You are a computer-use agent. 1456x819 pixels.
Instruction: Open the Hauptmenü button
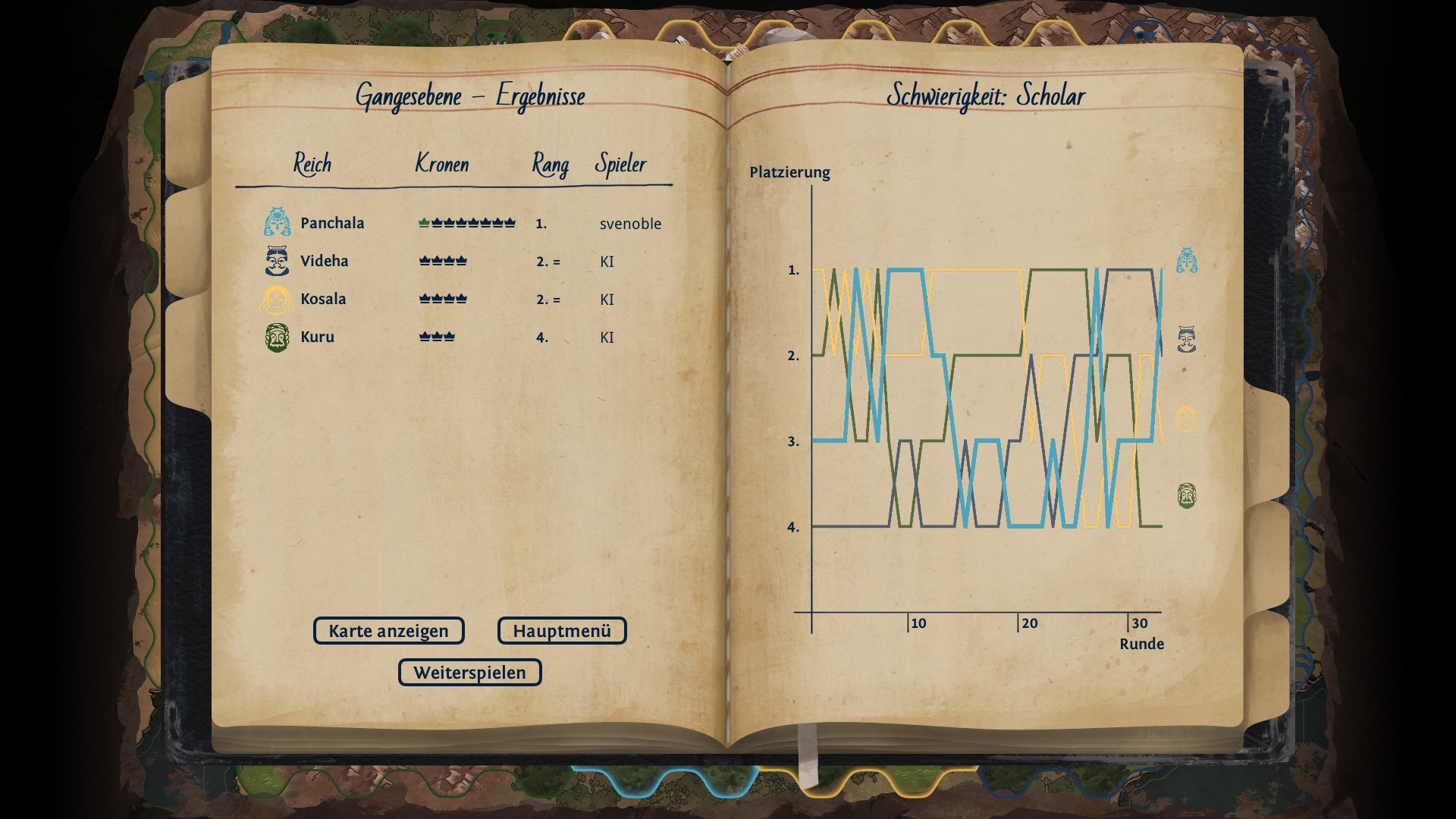561,631
